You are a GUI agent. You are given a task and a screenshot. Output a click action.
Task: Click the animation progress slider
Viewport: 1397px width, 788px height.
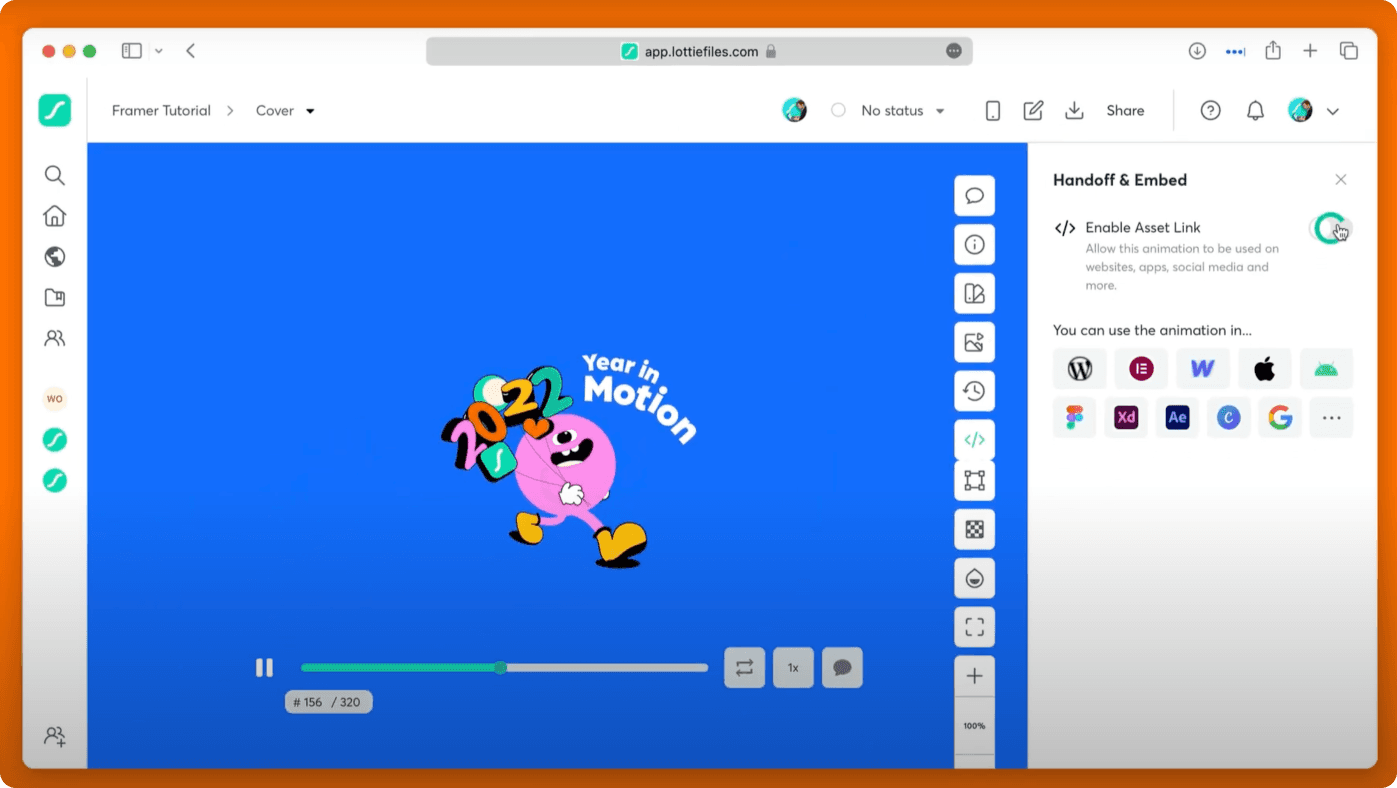504,668
